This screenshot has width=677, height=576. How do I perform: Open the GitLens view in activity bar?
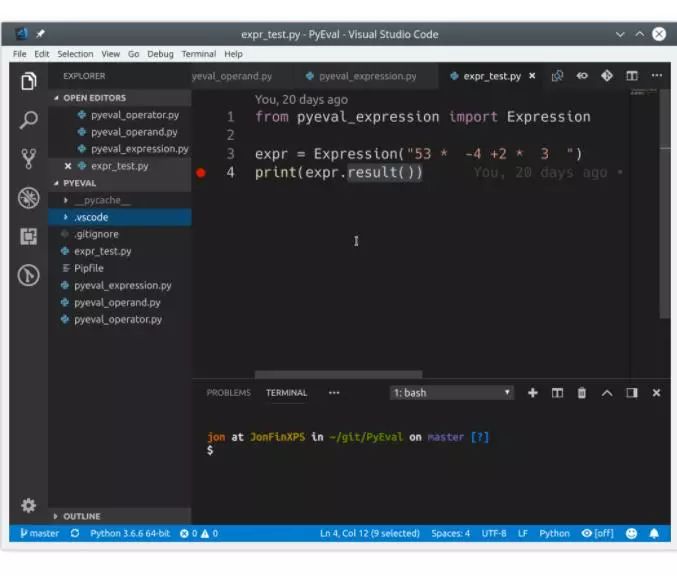tap(28, 275)
